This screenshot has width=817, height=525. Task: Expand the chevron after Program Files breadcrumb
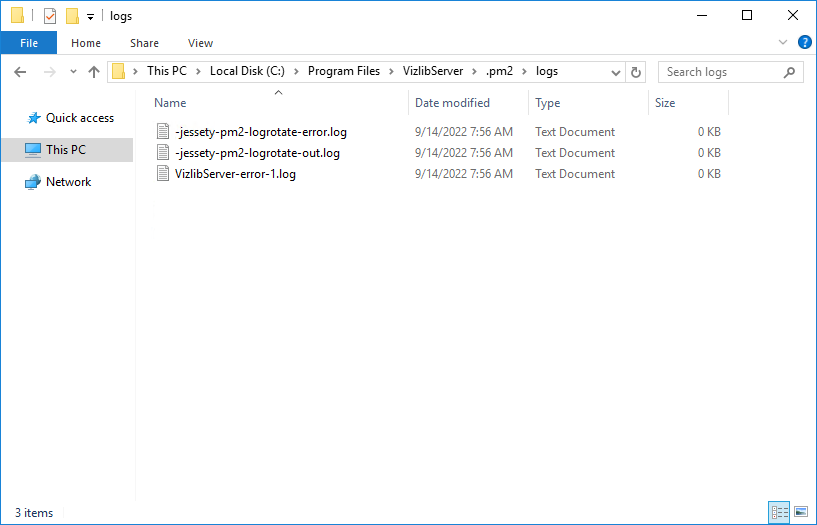391,72
